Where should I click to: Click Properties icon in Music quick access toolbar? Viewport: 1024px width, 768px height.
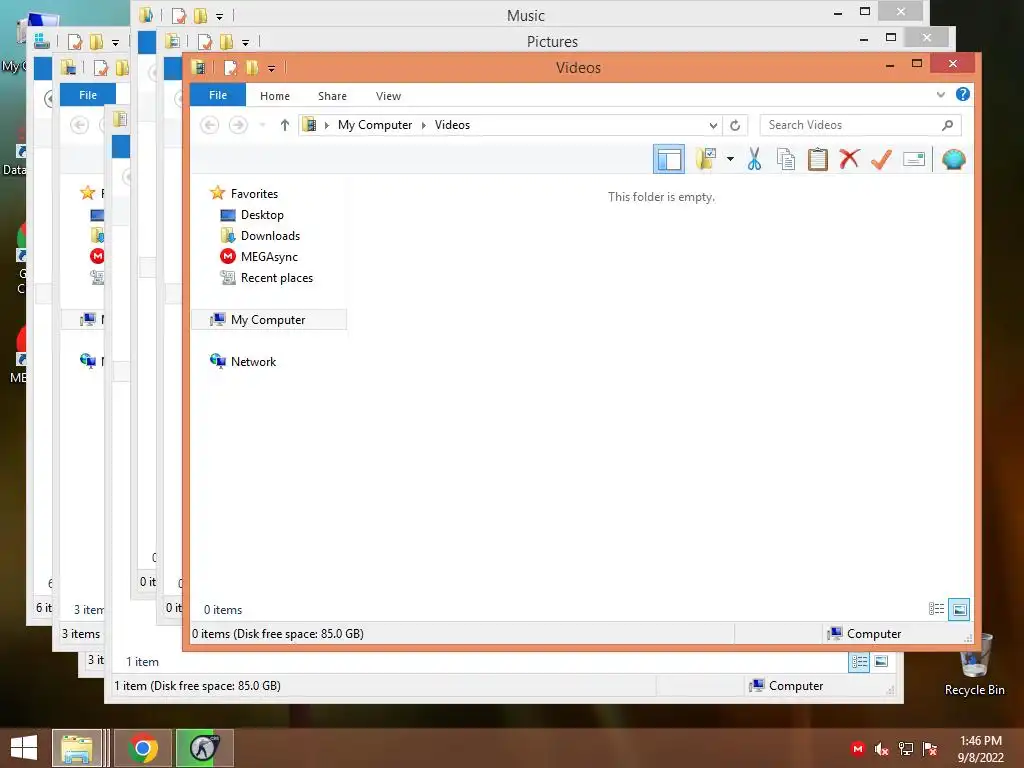178,15
